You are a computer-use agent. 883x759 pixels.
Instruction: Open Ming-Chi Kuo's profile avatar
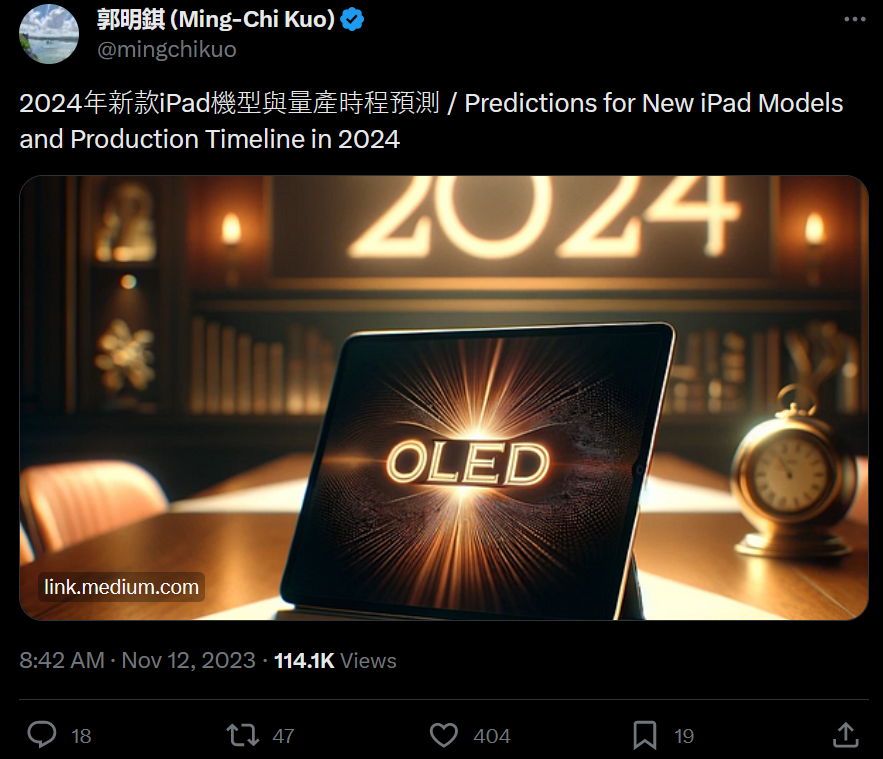[49, 34]
